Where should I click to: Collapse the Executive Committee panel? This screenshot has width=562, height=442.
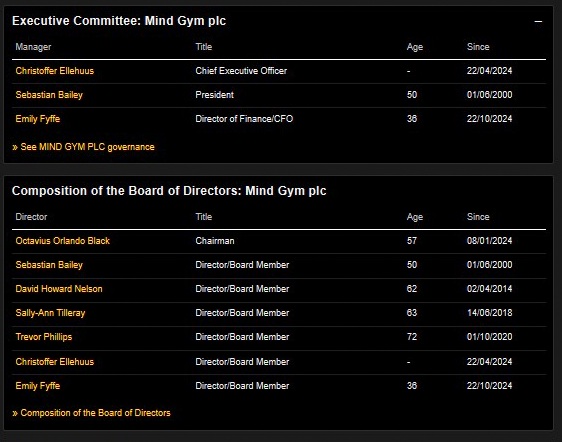click(538, 22)
